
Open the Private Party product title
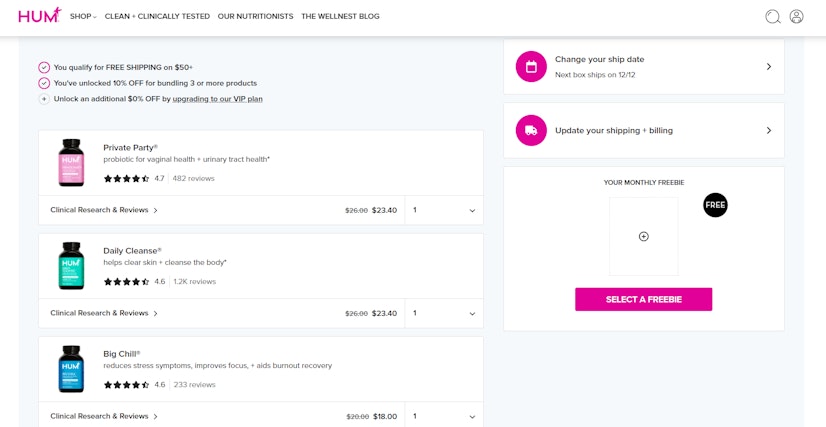pos(131,147)
